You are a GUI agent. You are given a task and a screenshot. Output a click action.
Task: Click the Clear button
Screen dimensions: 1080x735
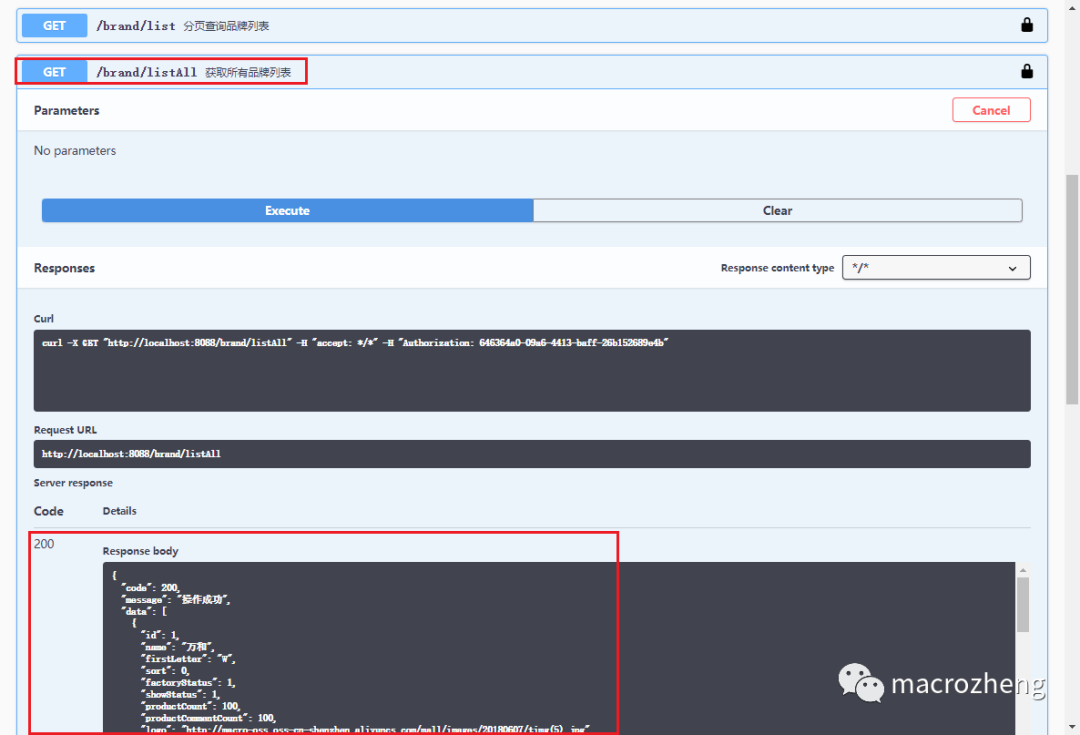pyautogui.click(x=777, y=211)
